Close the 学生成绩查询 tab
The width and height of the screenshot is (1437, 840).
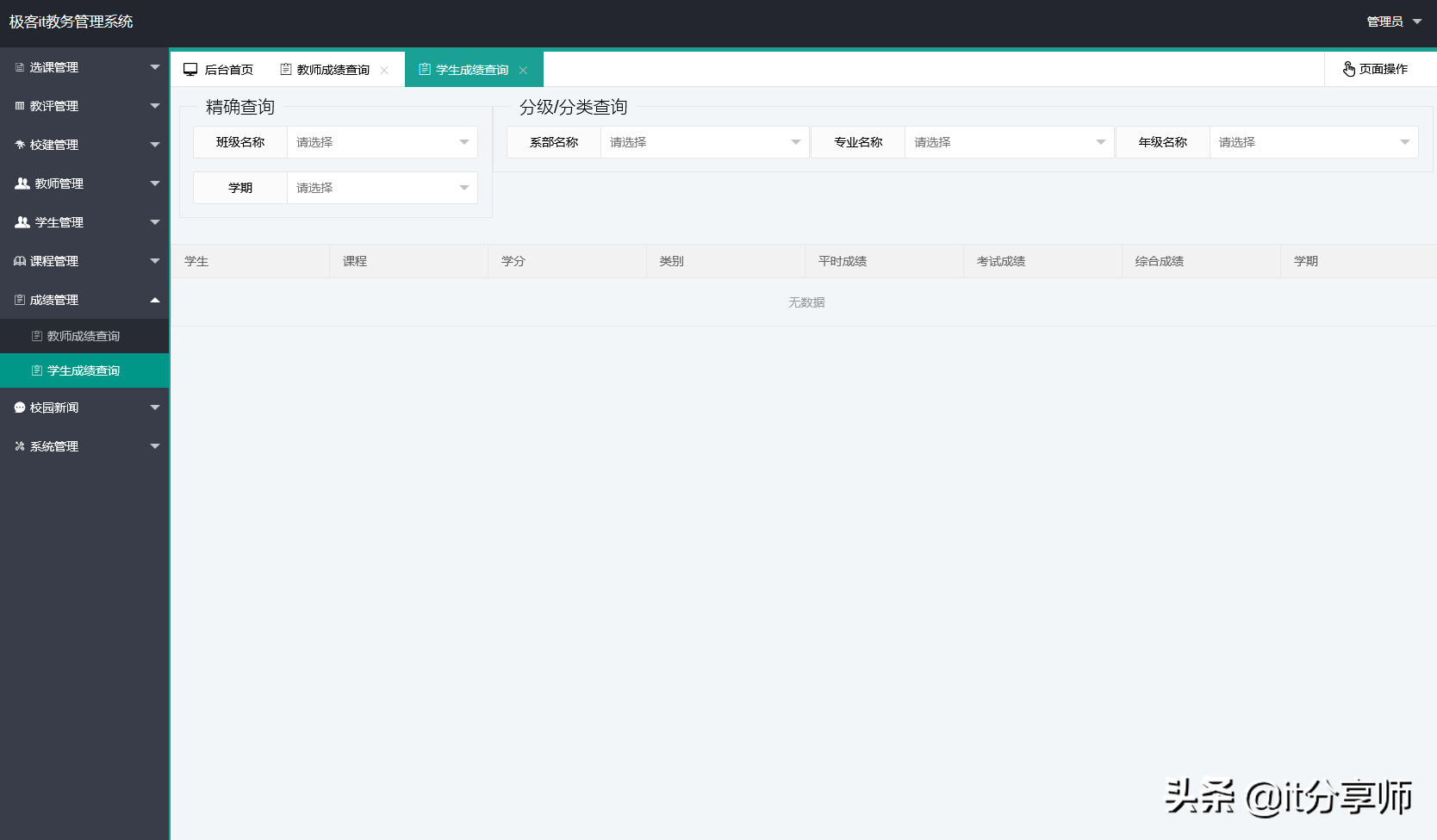(523, 70)
